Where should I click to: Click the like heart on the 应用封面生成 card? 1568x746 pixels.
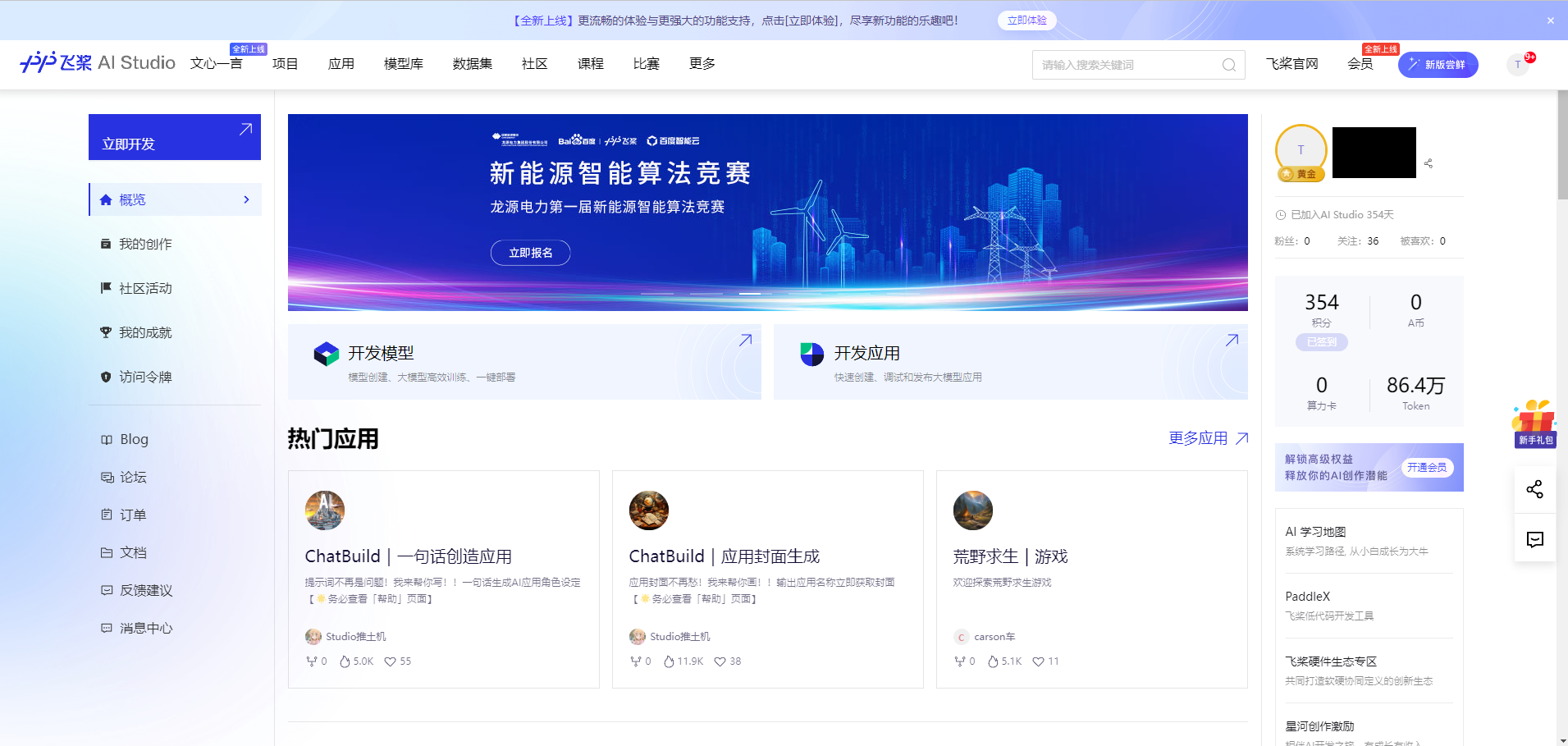click(x=720, y=661)
